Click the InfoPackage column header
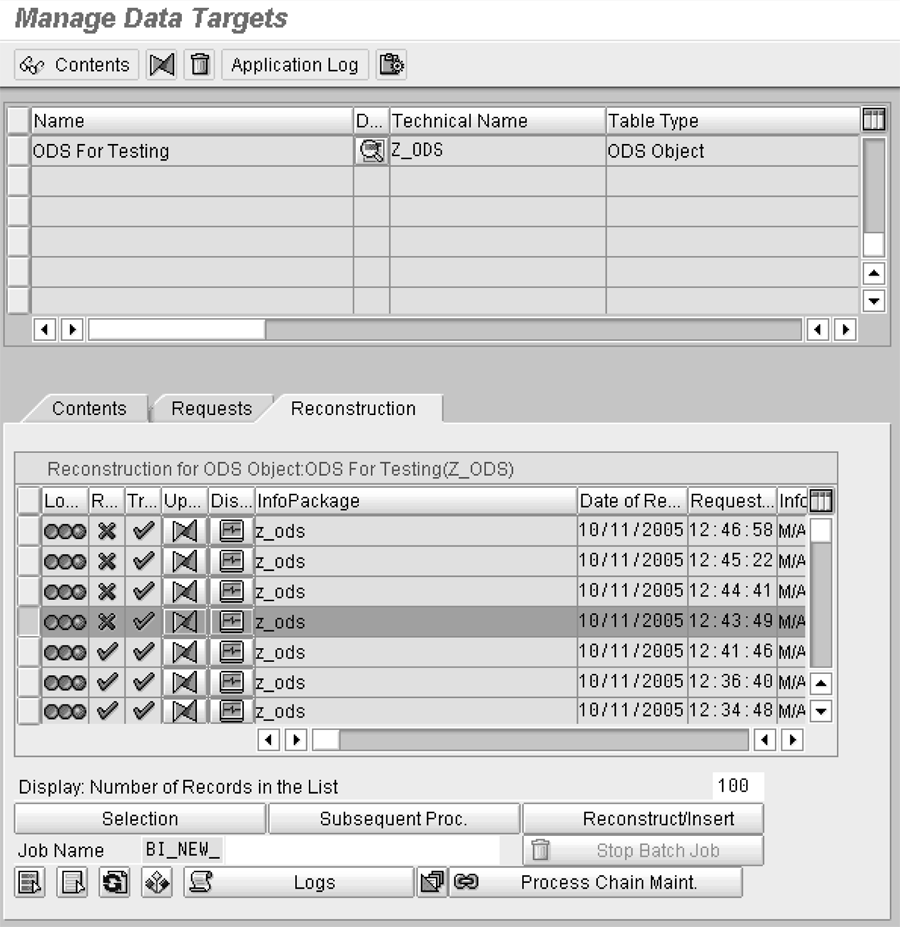This screenshot has width=900, height=927. tap(416, 501)
